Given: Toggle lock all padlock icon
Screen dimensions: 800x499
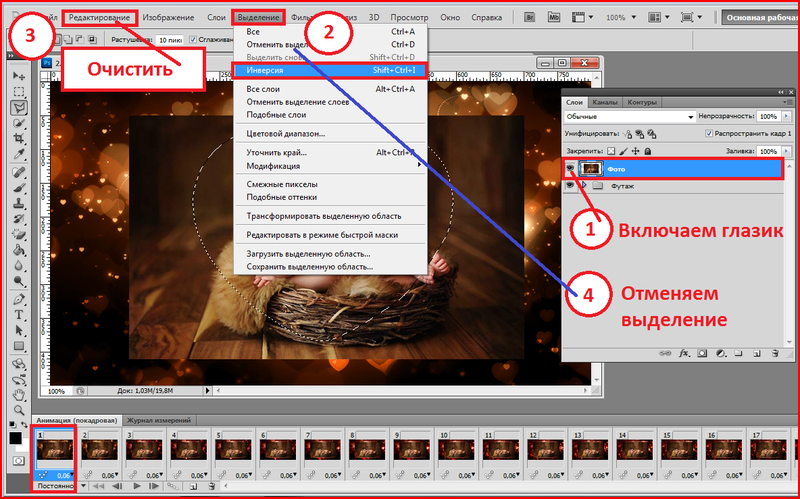Looking at the screenshot, I should coord(648,151).
